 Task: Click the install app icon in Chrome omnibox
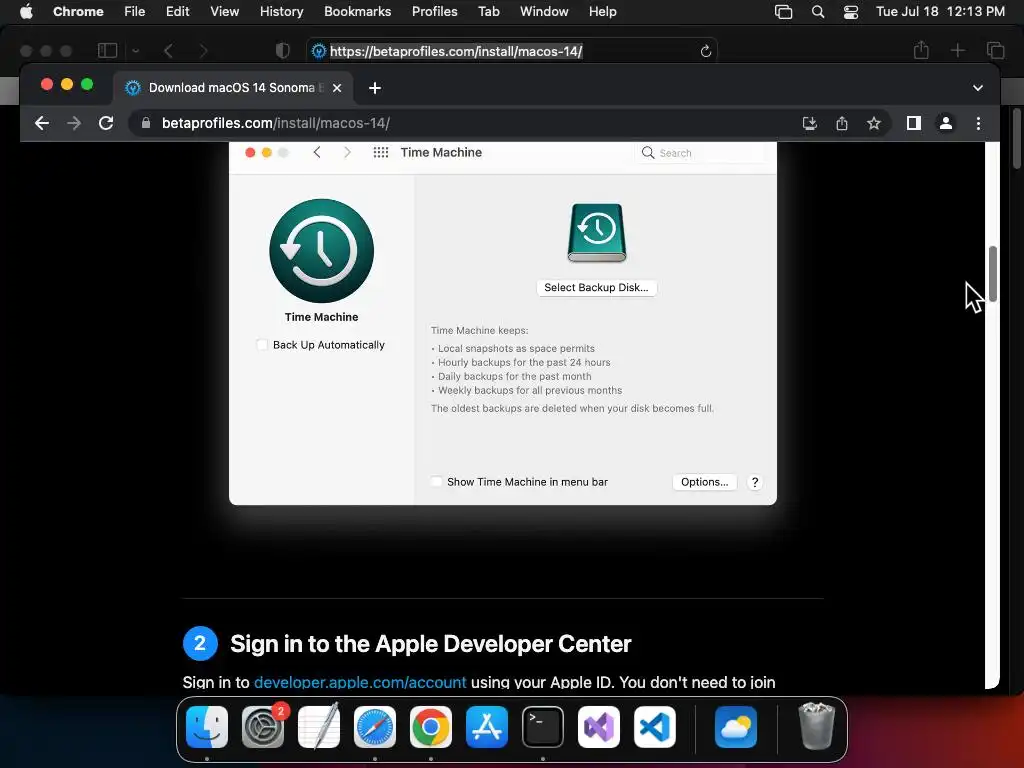tap(810, 123)
